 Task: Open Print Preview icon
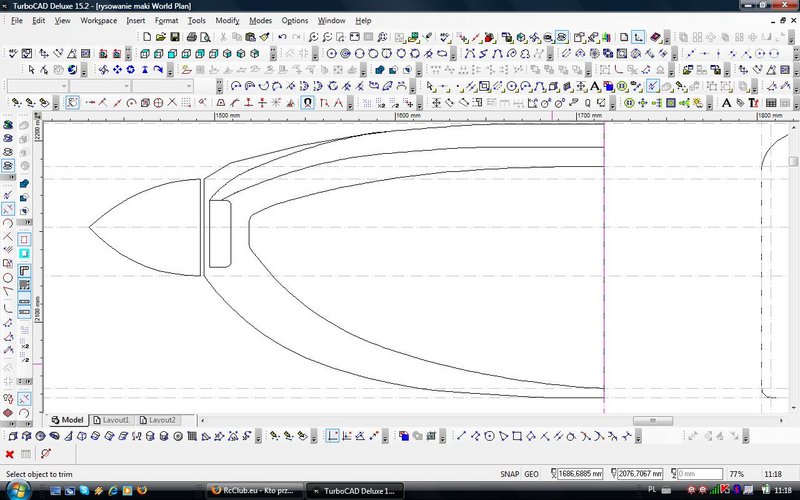point(205,37)
